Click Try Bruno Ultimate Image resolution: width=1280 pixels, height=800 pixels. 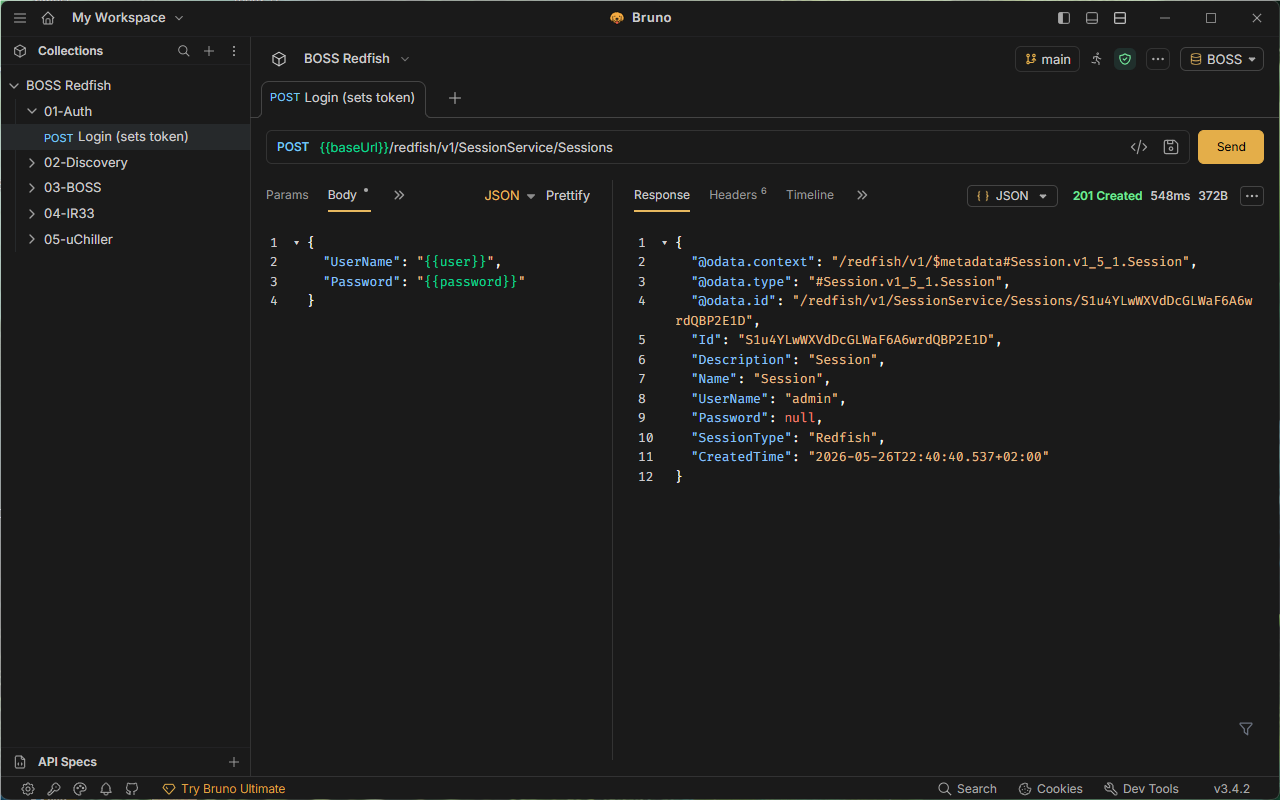click(224, 789)
